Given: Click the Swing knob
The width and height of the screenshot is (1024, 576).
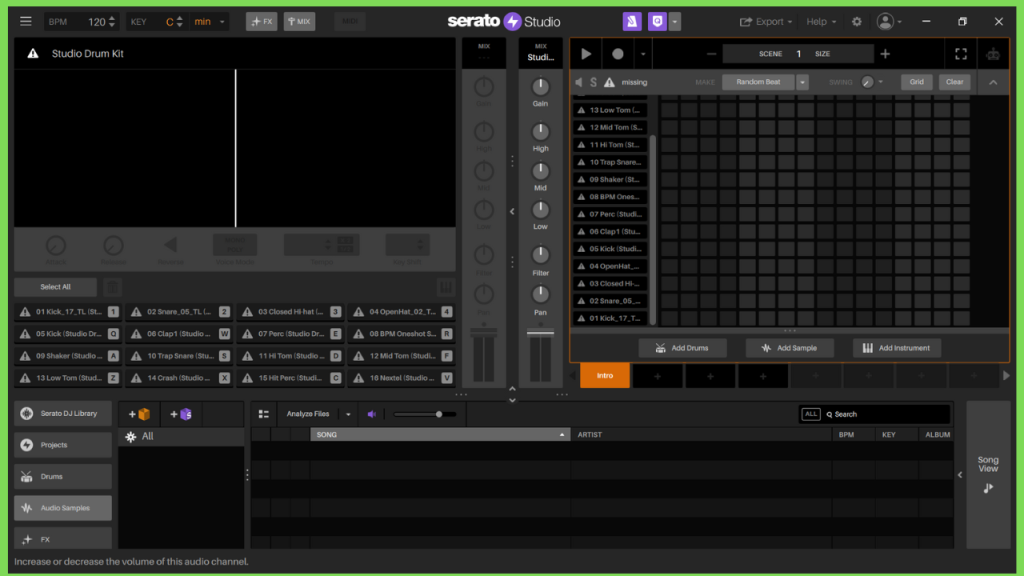Looking at the screenshot, I should point(867,82).
